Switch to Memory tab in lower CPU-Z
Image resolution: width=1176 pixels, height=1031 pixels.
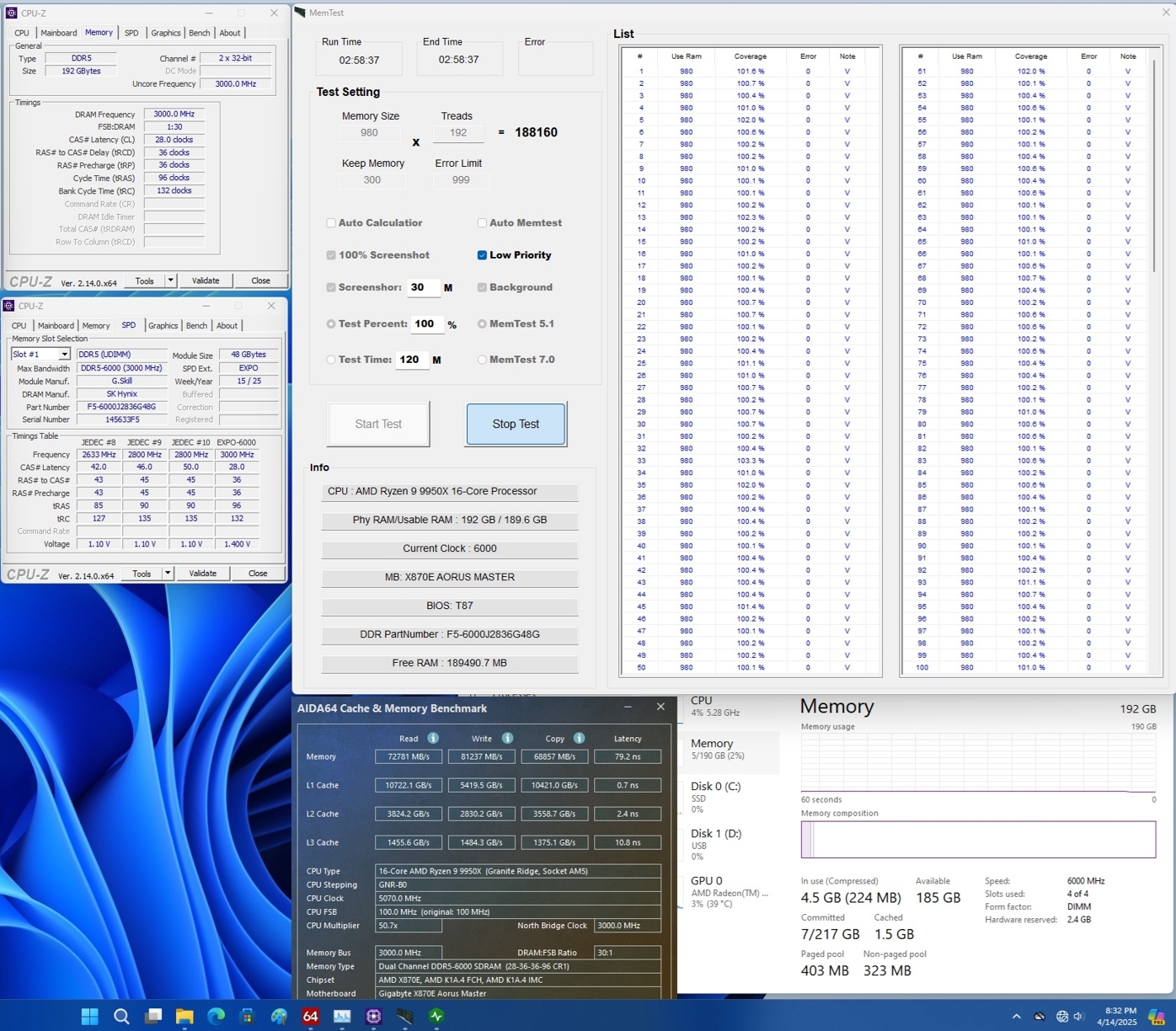click(x=95, y=326)
